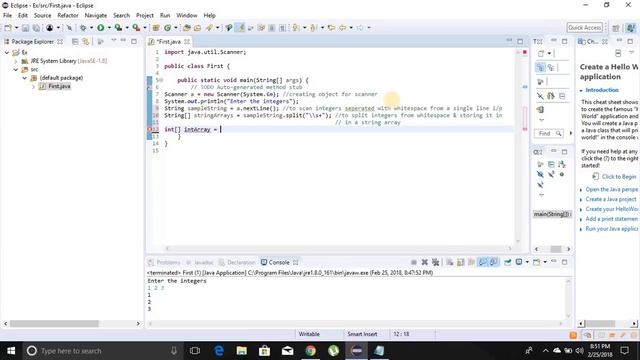Expand the First.java tree node
This screenshot has width=640, height=360.
coord(33,87)
